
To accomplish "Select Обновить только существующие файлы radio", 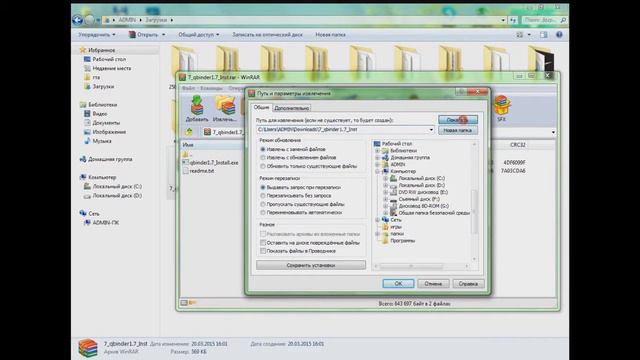I will 263,166.
